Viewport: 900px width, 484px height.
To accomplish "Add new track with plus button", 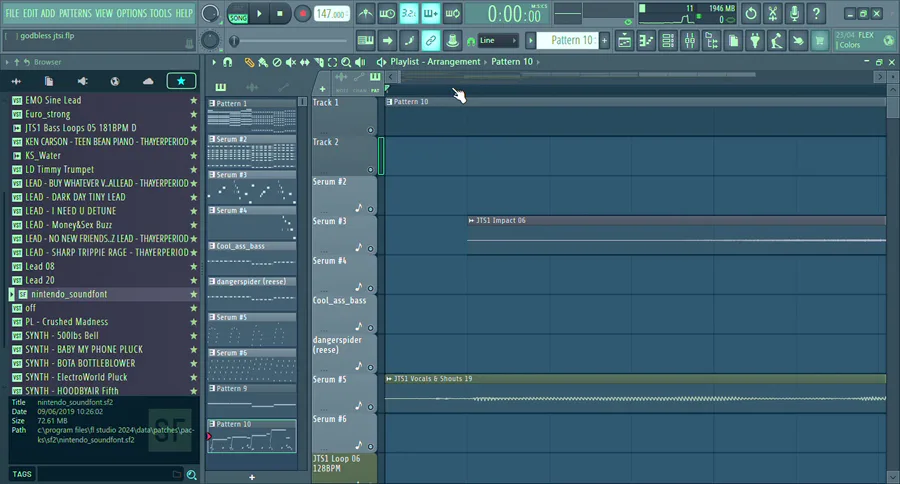I will point(323,89).
